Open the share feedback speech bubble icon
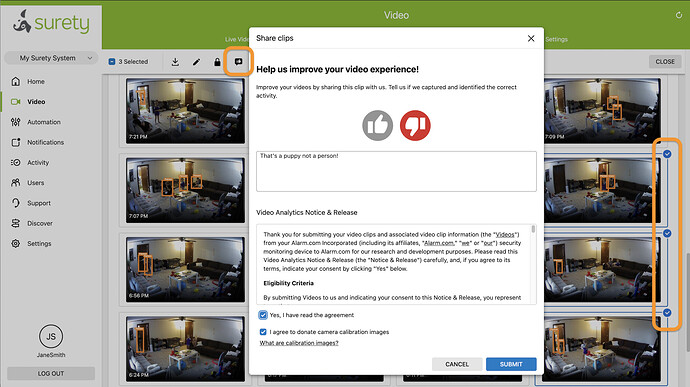Viewport: 690px width, 387px height. pyautogui.click(x=238, y=62)
